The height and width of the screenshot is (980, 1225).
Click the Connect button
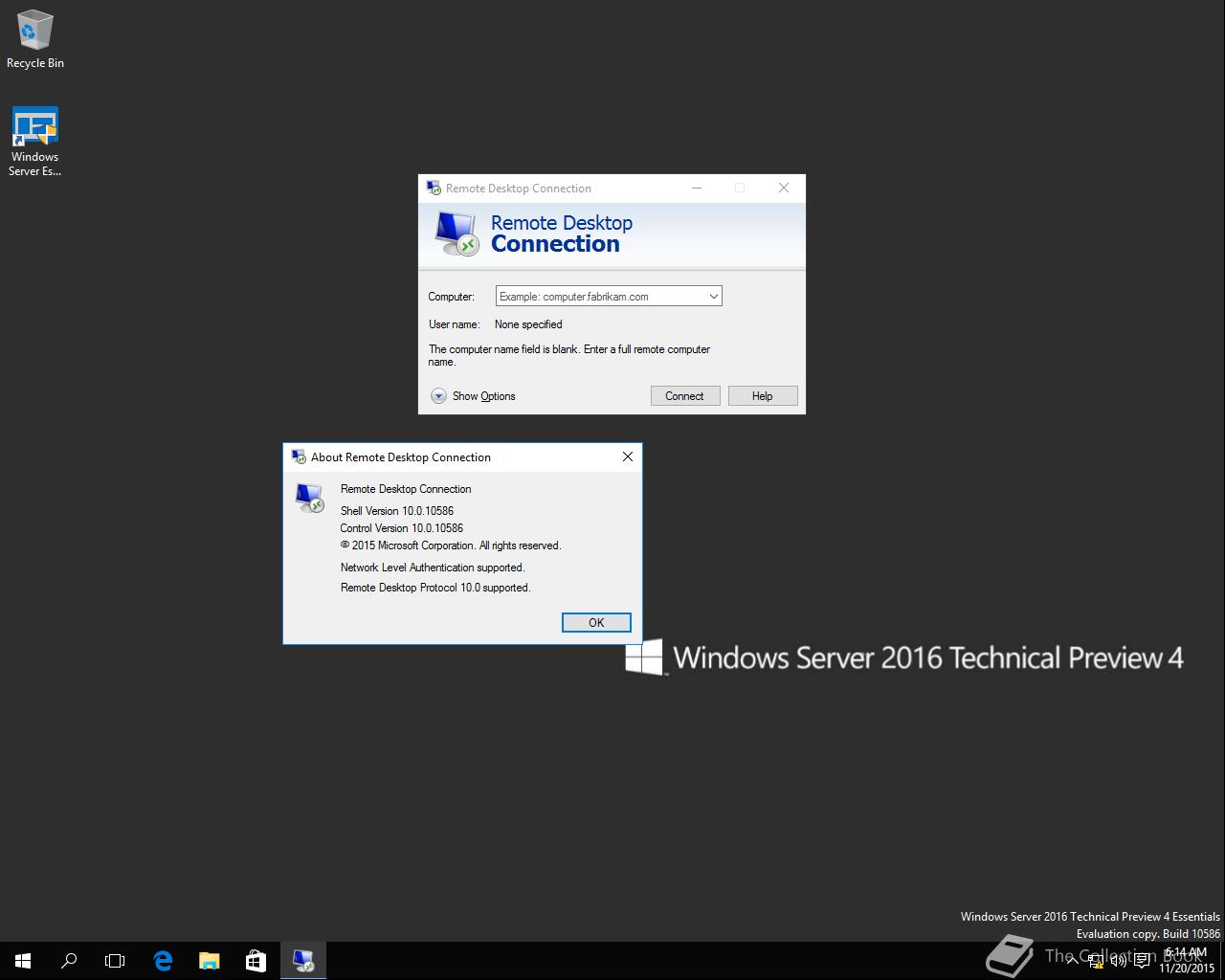(685, 396)
